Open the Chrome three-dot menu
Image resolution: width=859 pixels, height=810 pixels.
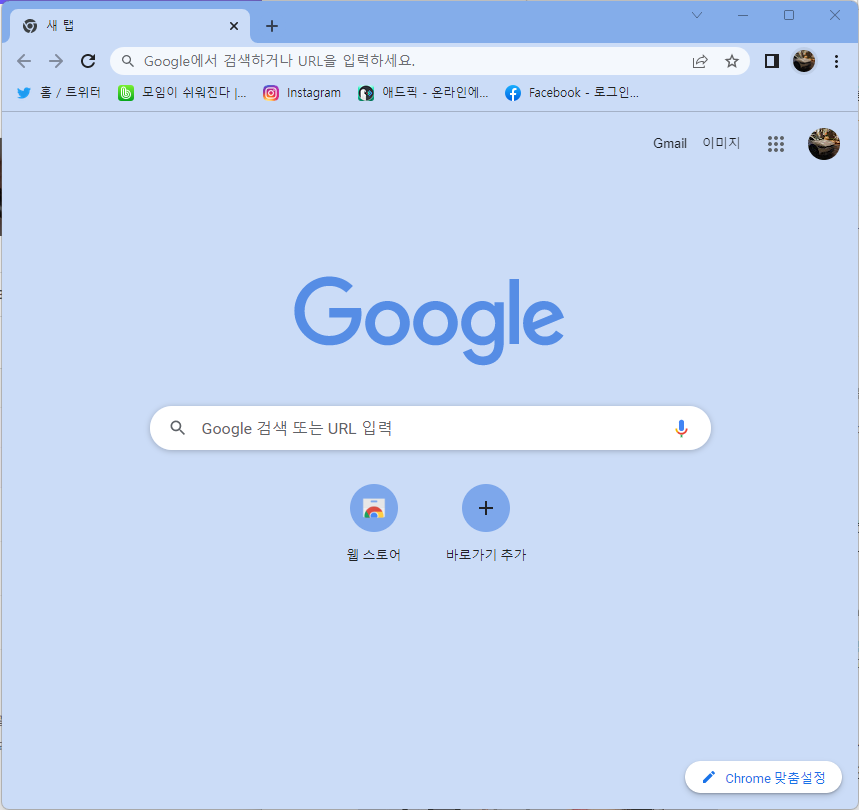[837, 61]
